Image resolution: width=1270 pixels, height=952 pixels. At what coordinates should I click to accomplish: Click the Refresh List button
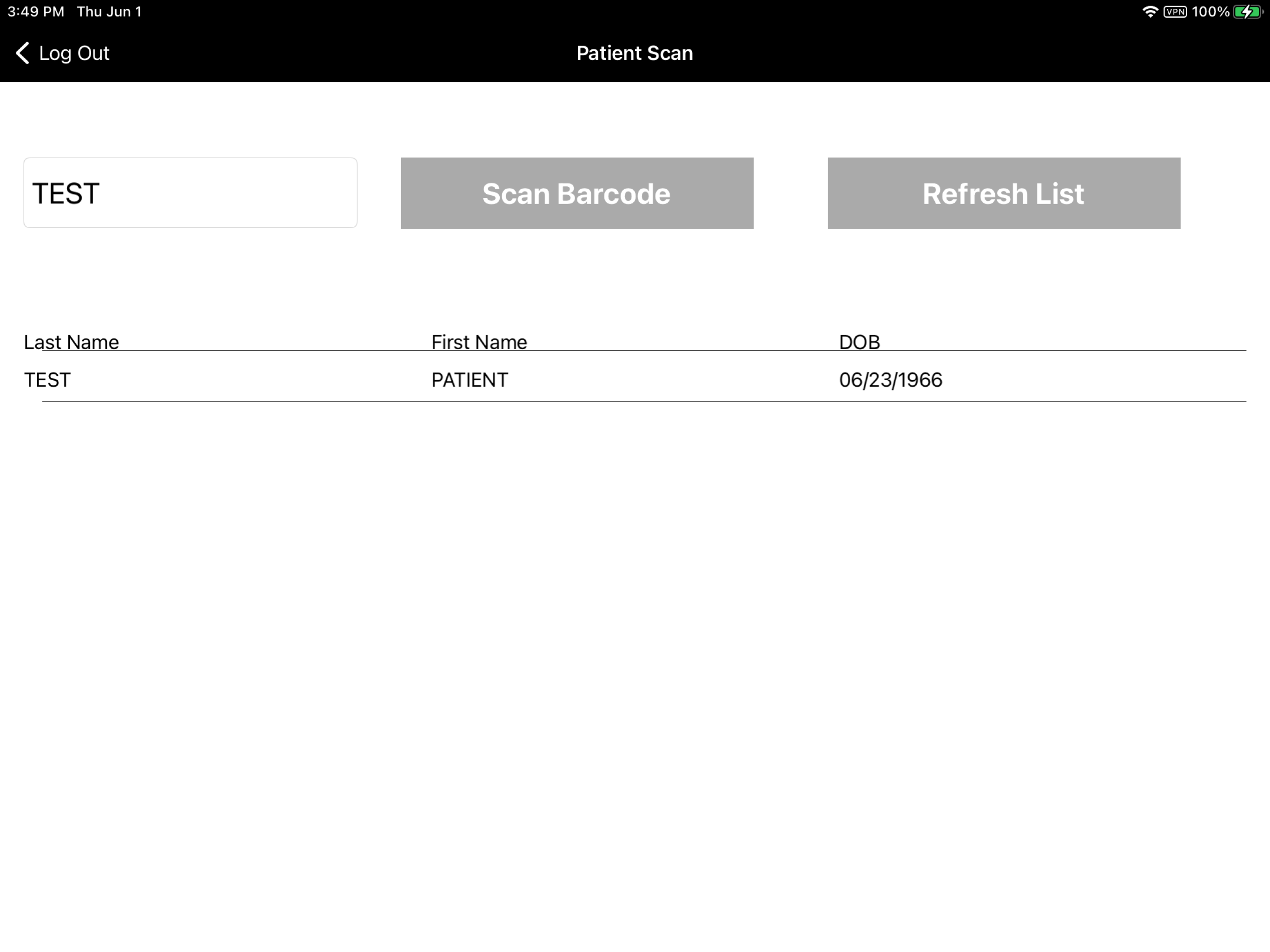(1004, 193)
